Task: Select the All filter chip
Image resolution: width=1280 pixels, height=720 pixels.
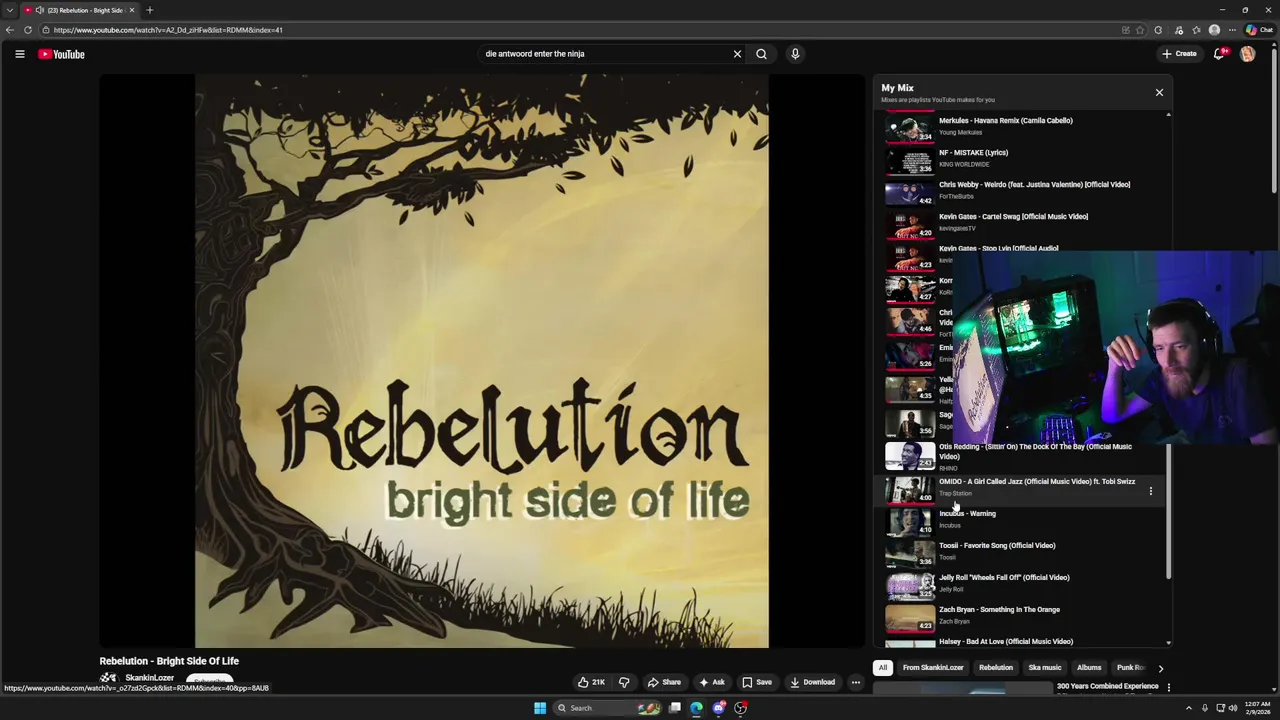Action: [882, 668]
